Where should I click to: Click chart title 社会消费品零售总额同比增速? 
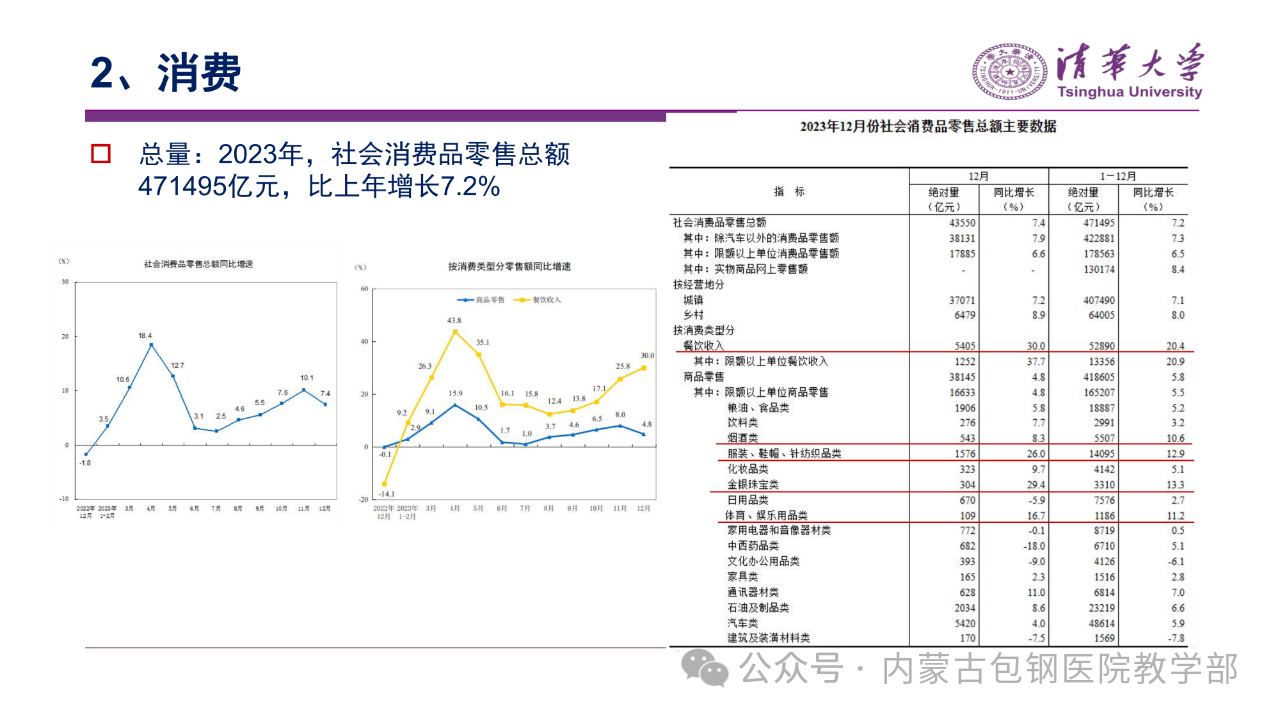[197, 264]
